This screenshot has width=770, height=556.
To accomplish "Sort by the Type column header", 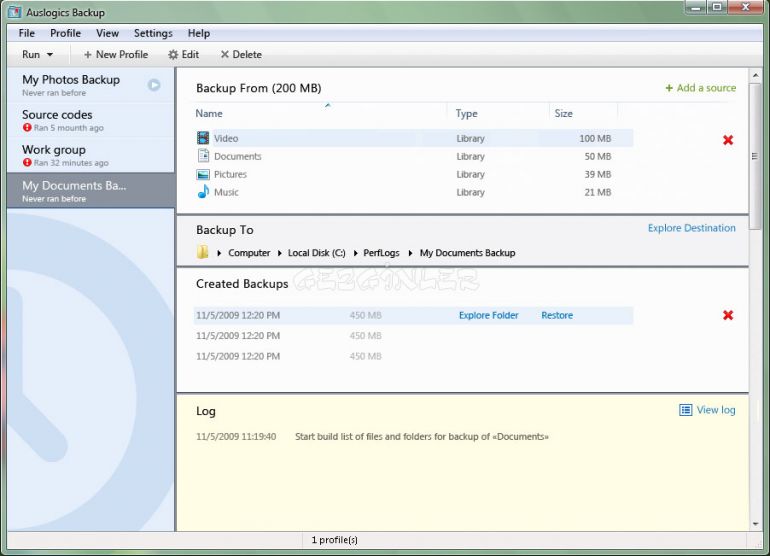I will (467, 113).
